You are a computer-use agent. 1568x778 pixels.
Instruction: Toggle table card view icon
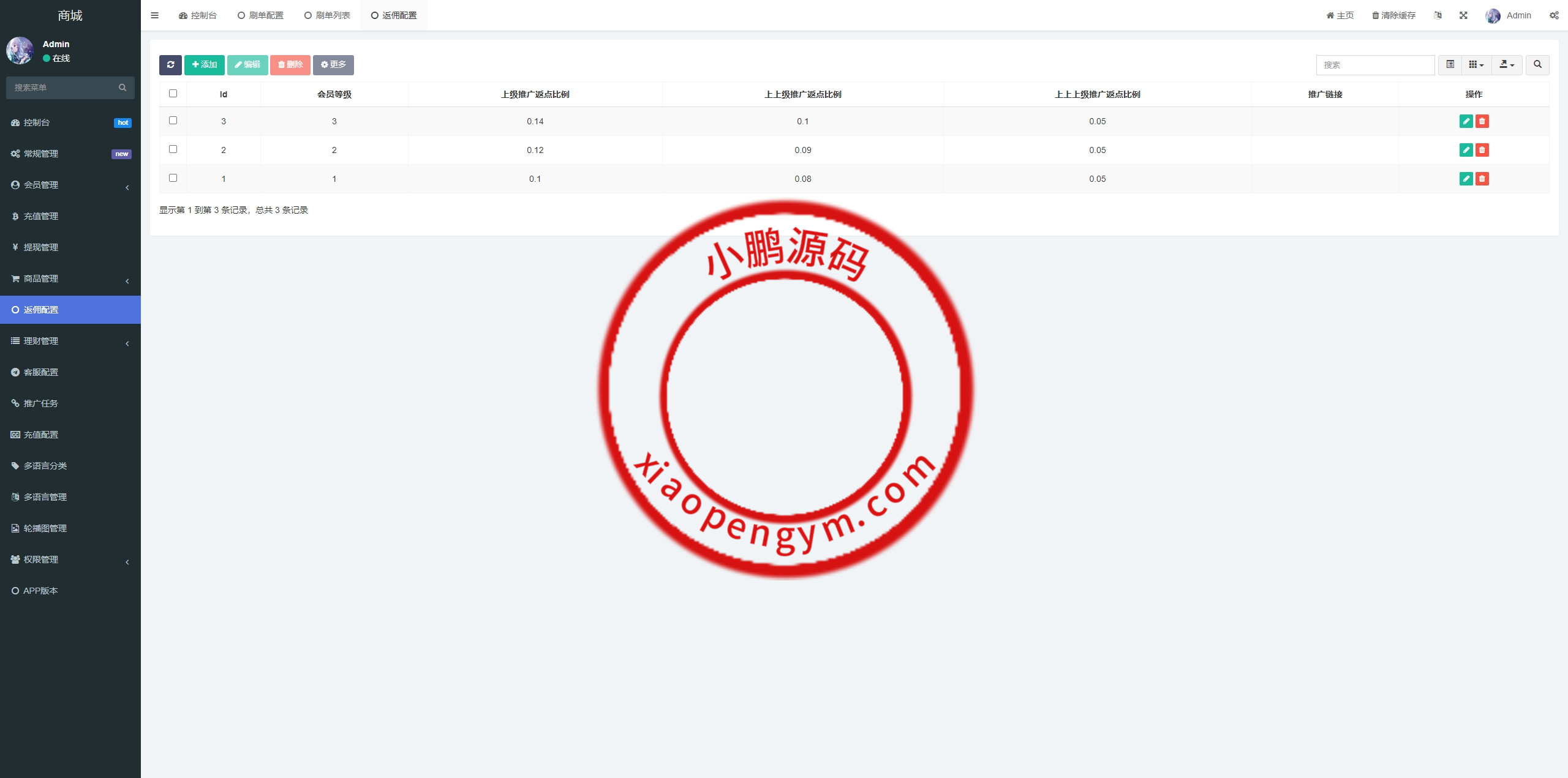click(1450, 65)
